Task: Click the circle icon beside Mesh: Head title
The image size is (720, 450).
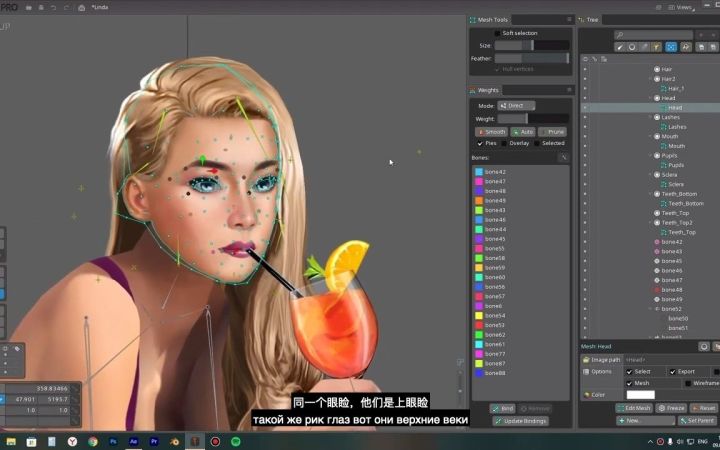Action: (x=704, y=347)
